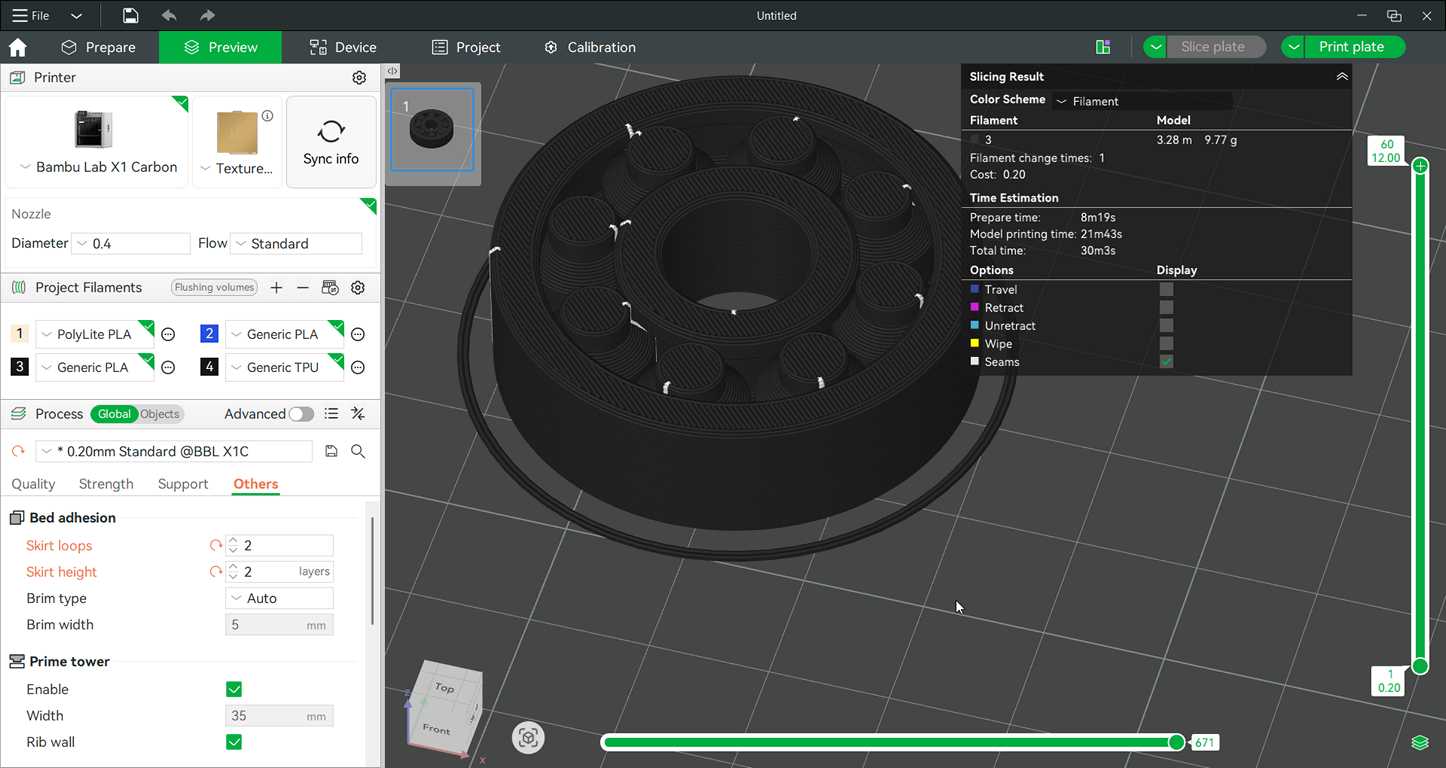Open the Slice plate dropdown arrow

[1156, 47]
